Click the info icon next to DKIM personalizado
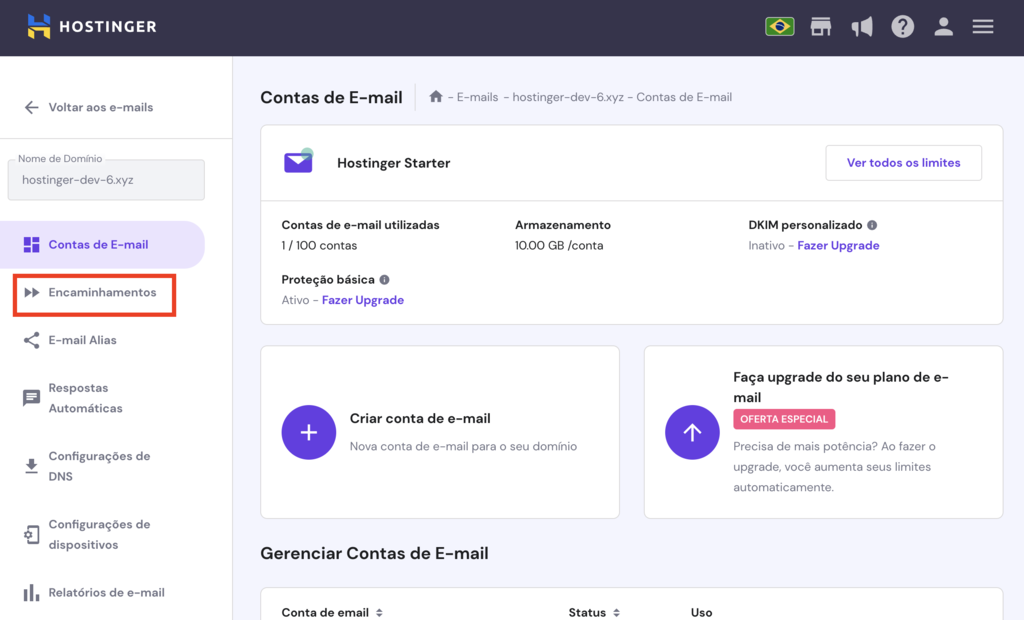The width and height of the screenshot is (1024, 620). coord(872,225)
